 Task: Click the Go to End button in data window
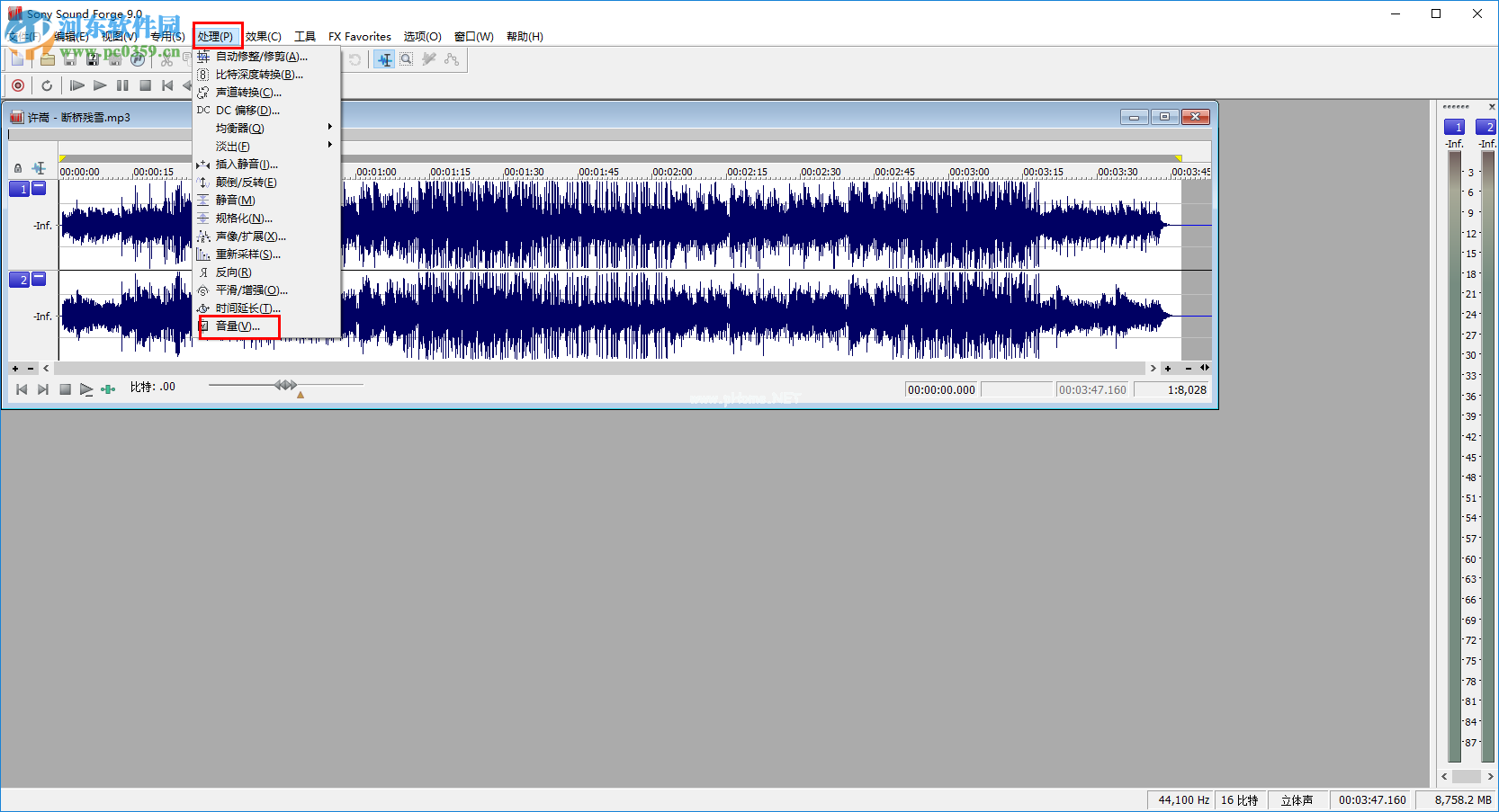(42, 389)
